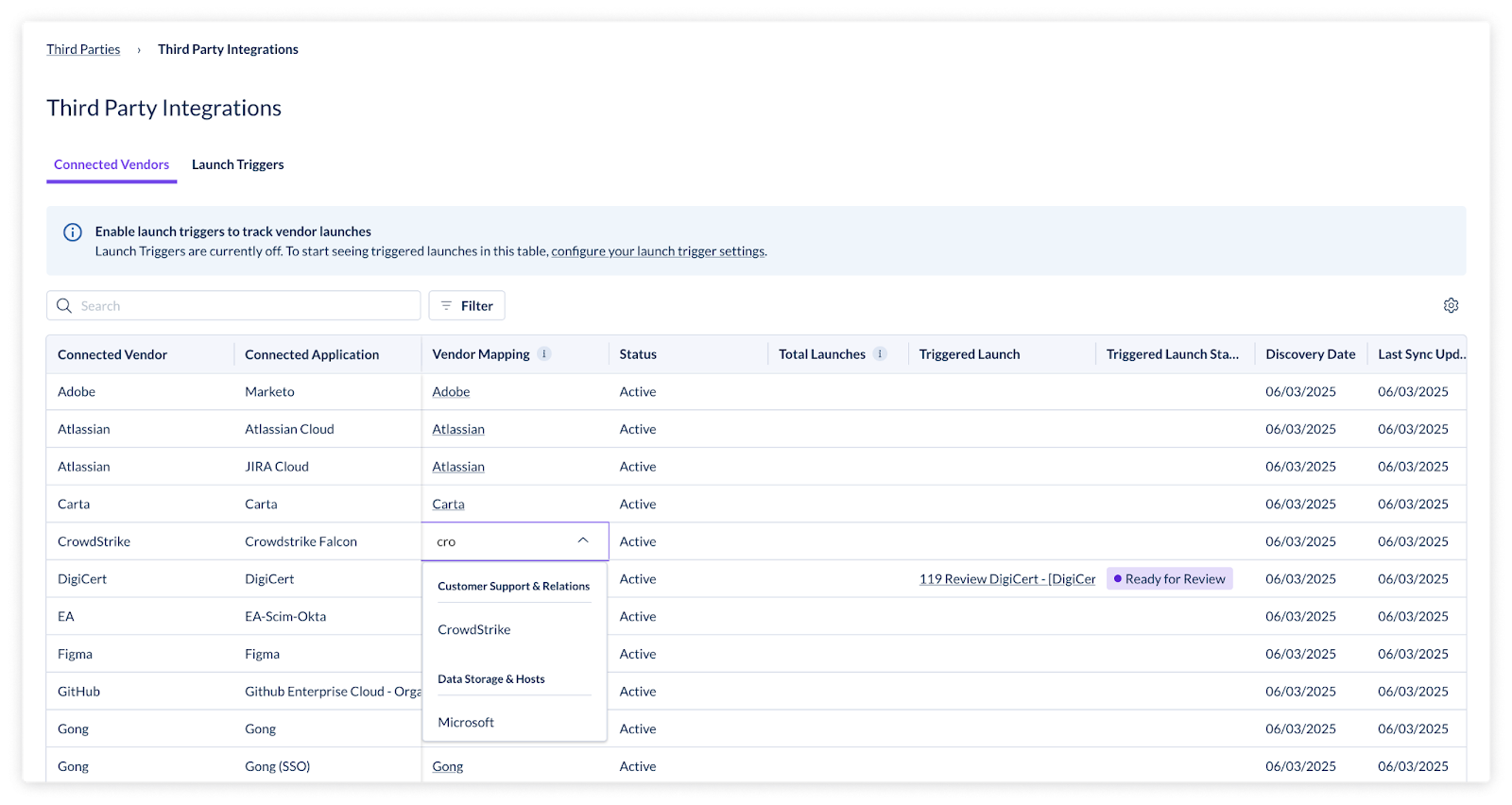The image size is (1512, 805).
Task: Click the 'Enable launch triggers to track vendor launches' heading
Action: [x=232, y=231]
